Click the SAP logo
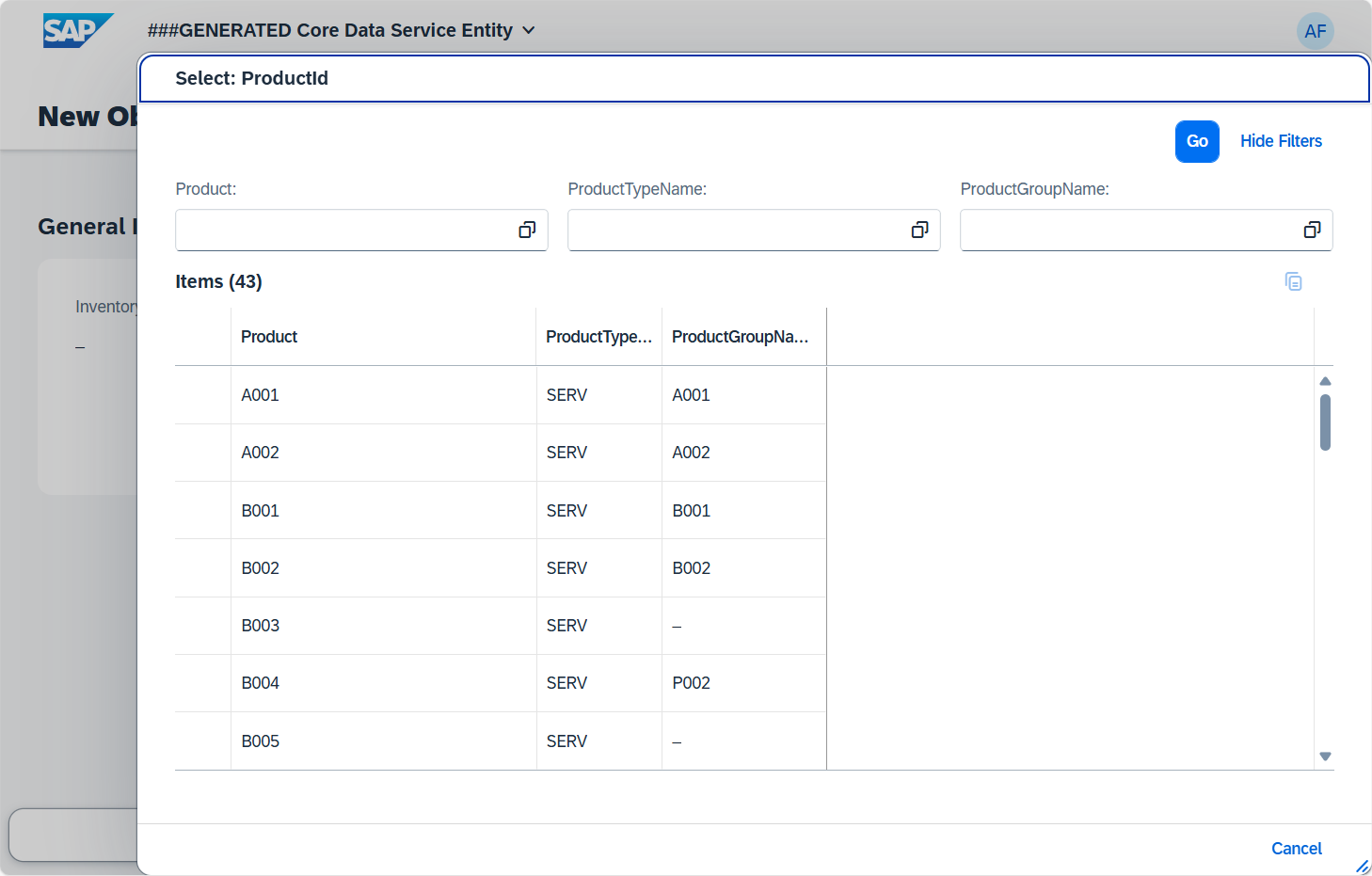This screenshot has width=1372, height=876. (78, 30)
